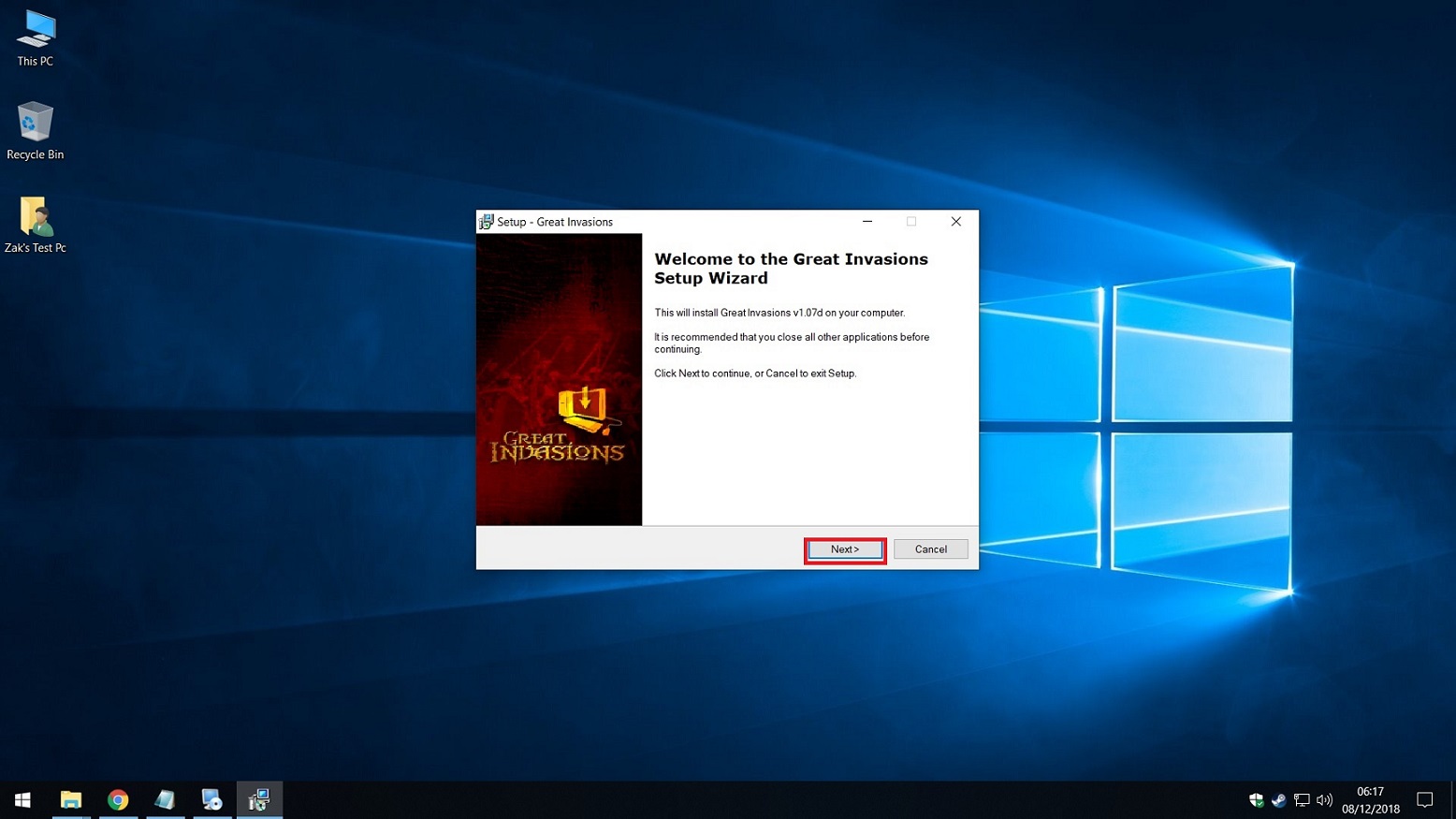The width and height of the screenshot is (1456, 819).
Task: Open Steam from the system tray
Action: (x=1278, y=800)
